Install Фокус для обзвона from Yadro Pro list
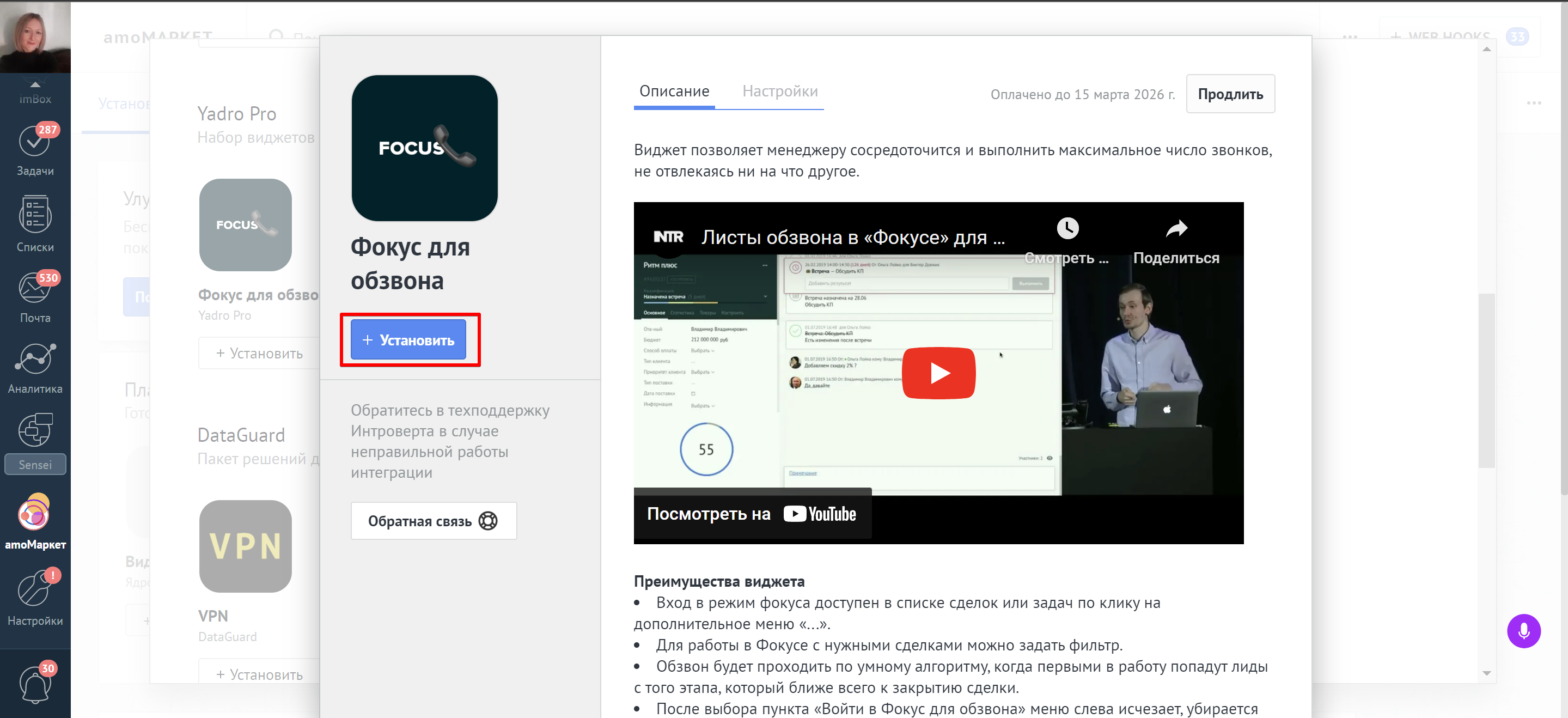1568x718 pixels. coord(260,353)
